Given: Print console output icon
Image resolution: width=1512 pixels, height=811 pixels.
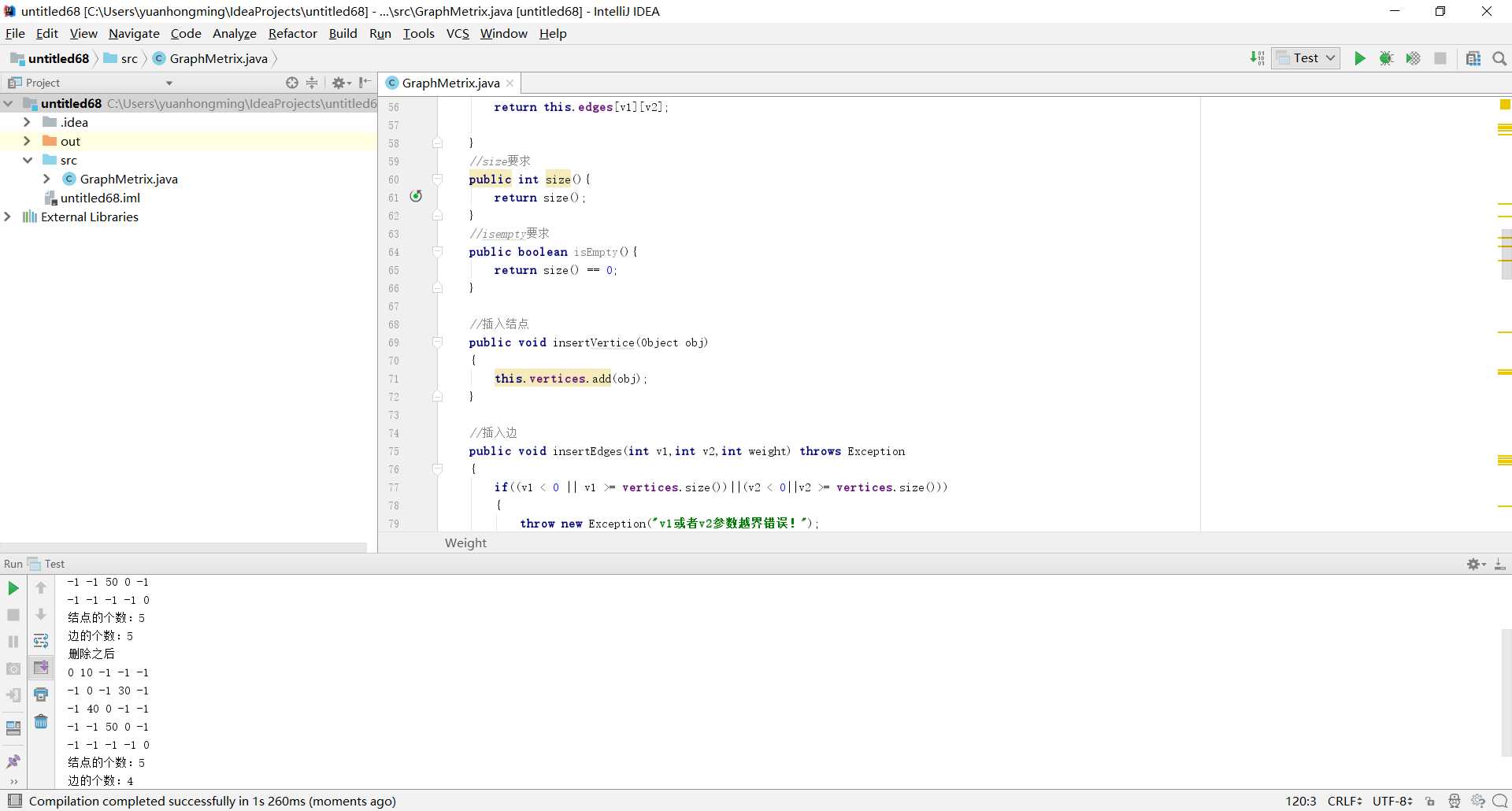Looking at the screenshot, I should click(41, 694).
